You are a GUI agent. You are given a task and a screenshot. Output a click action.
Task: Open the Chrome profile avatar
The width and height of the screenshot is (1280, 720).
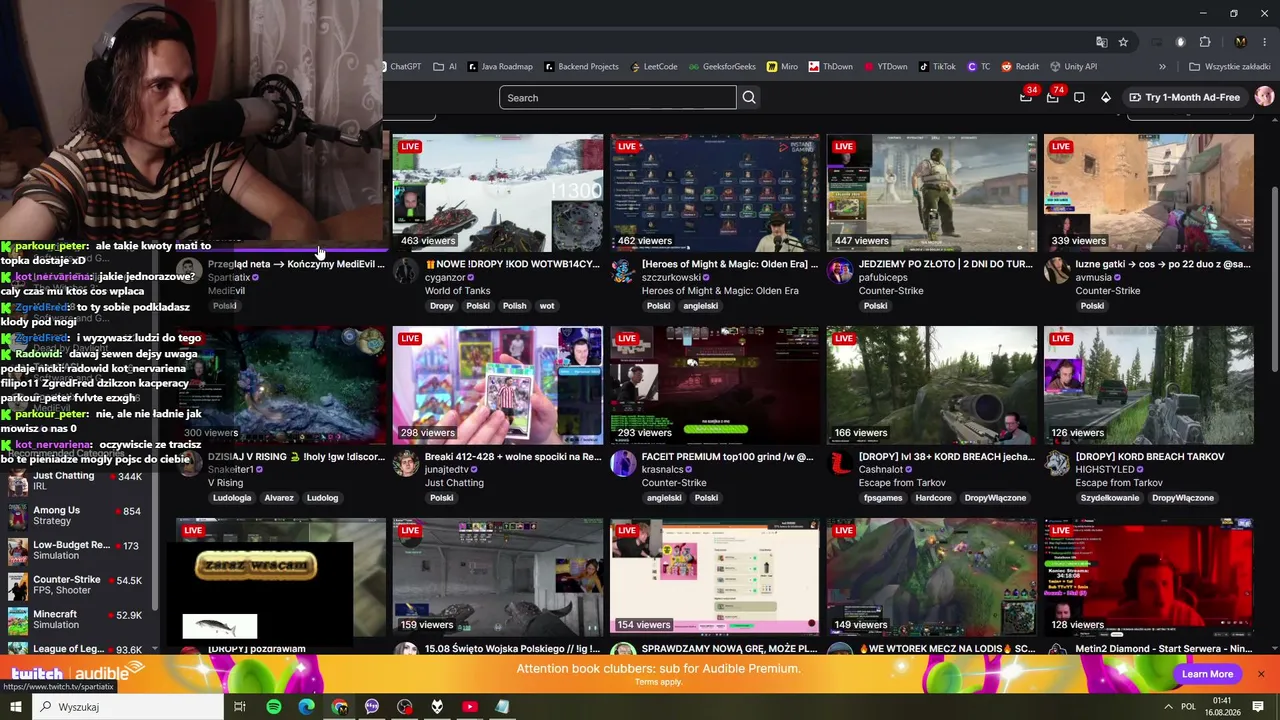[1240, 42]
